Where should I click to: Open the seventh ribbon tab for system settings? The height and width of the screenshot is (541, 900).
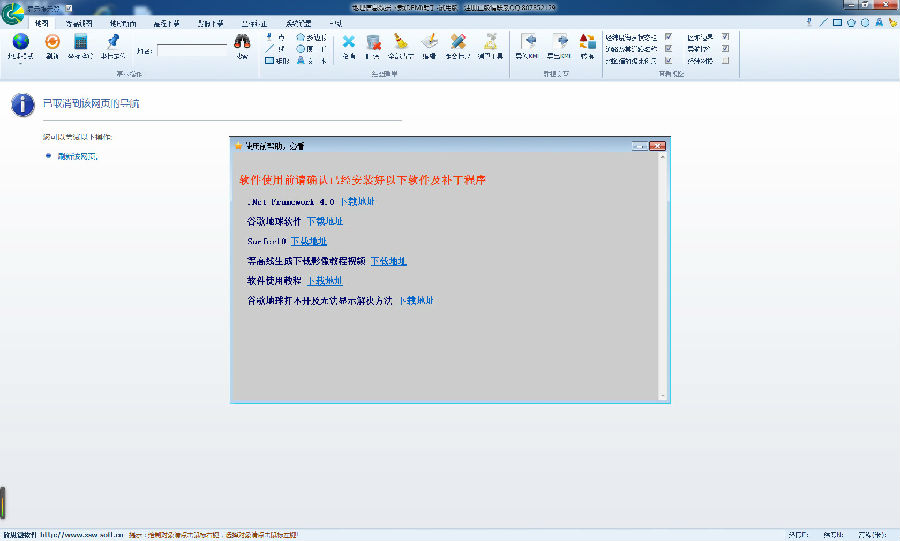tap(298, 22)
